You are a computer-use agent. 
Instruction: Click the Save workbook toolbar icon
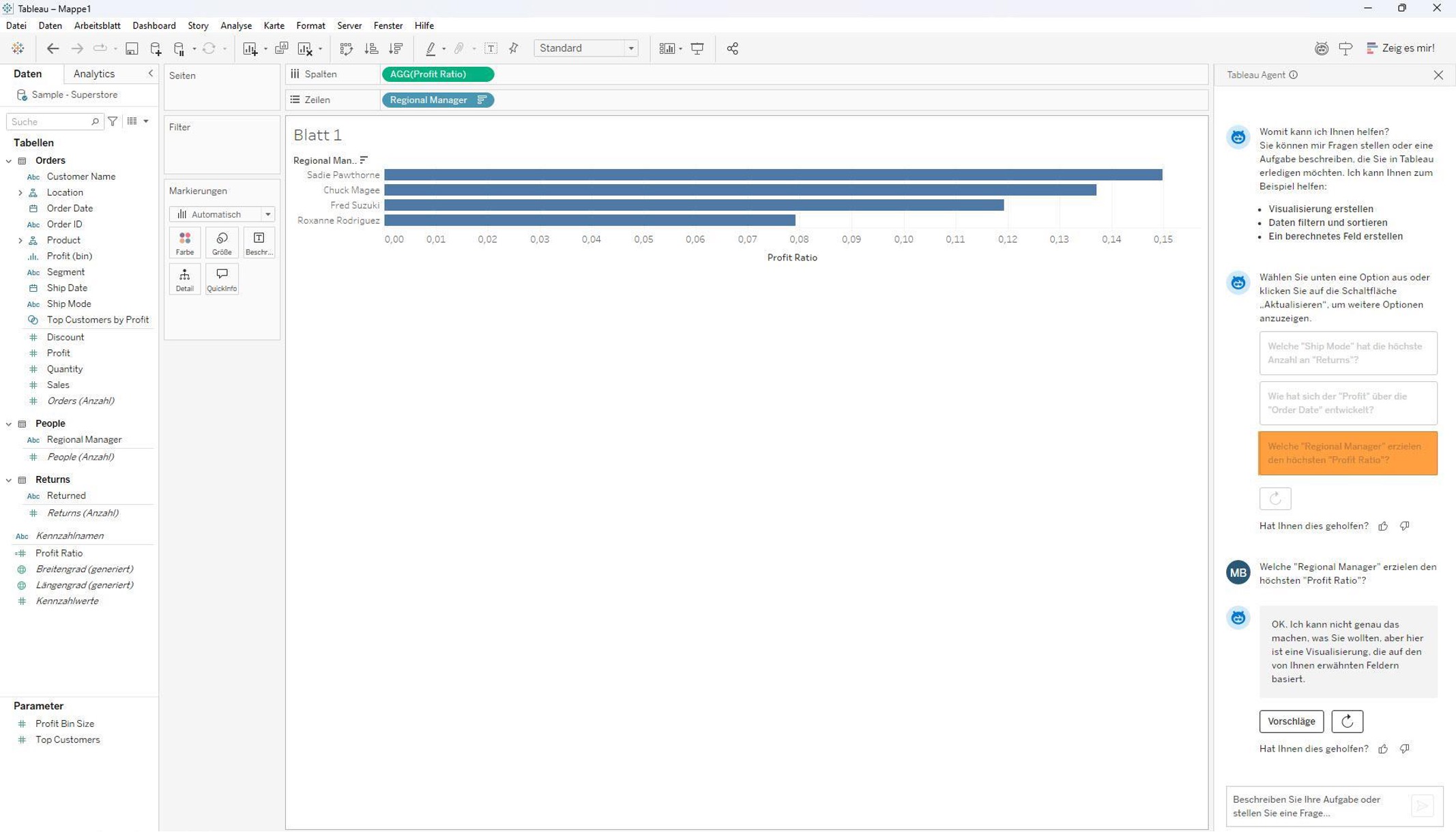point(132,48)
